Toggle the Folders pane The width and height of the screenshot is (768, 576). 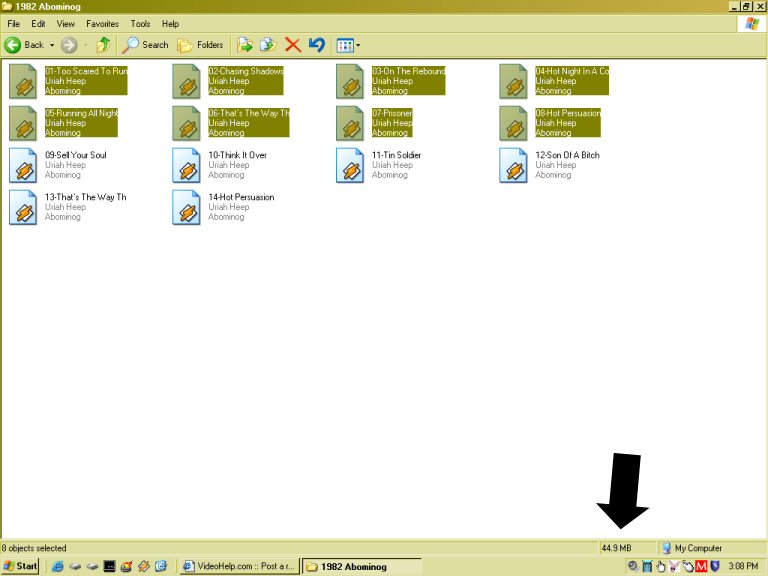click(x=200, y=45)
